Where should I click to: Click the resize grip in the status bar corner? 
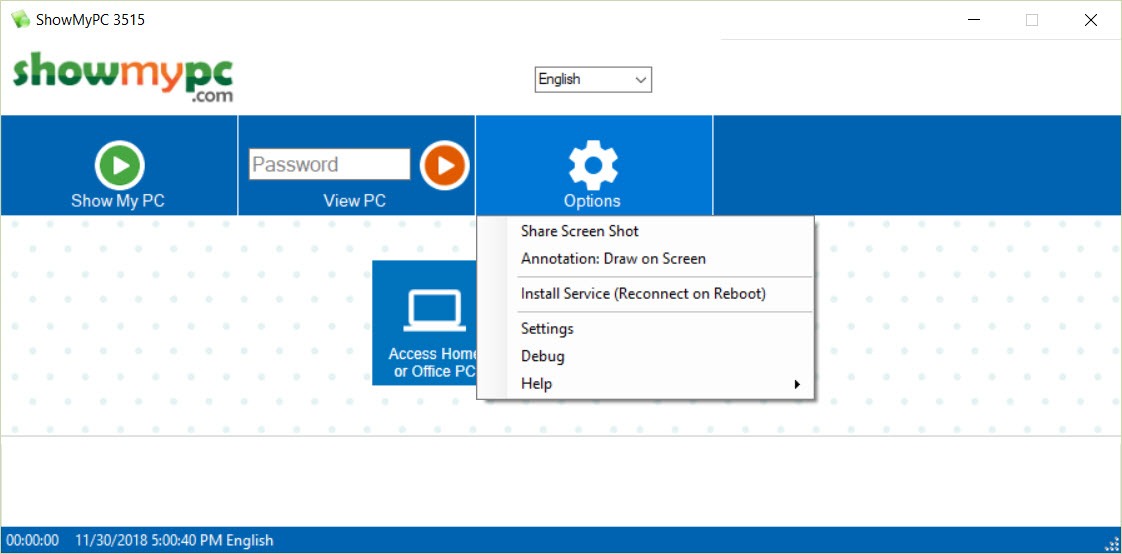[x=1111, y=543]
